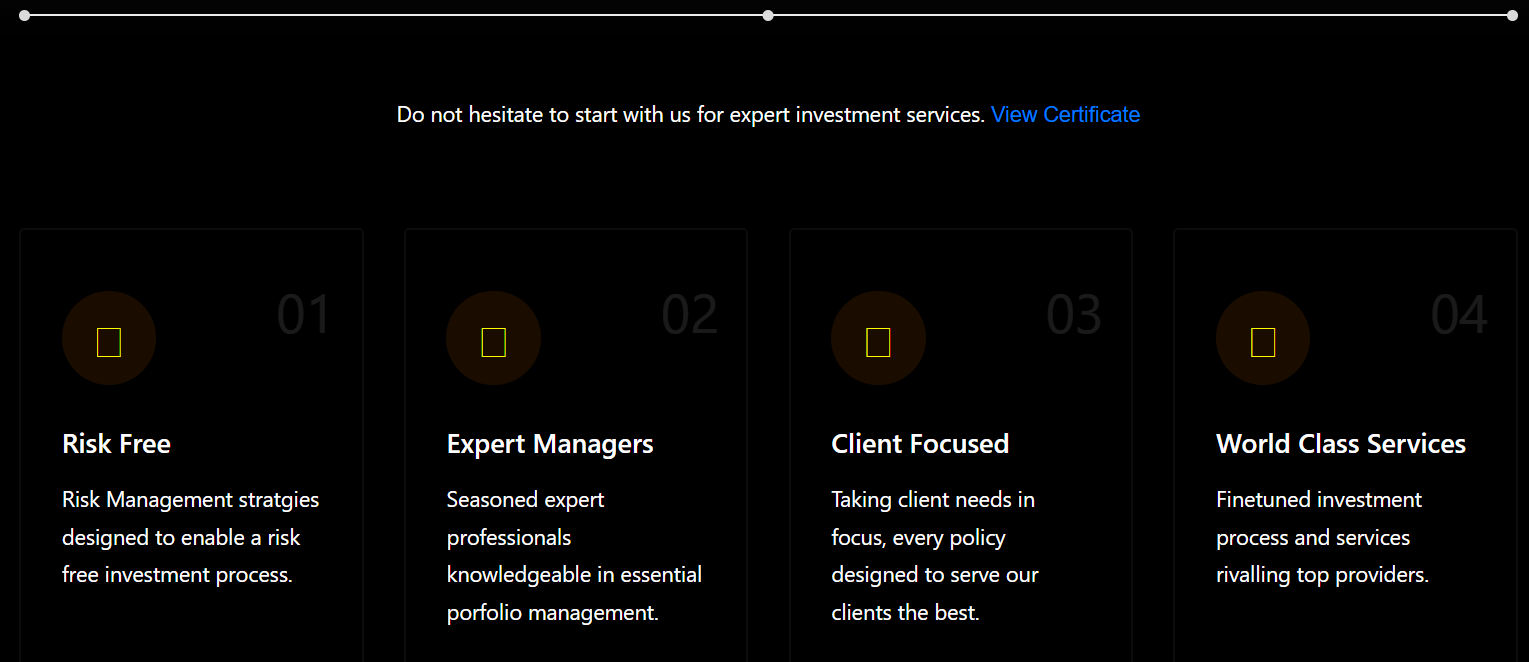
Task: Click the Risk Free description text
Action: (190, 537)
